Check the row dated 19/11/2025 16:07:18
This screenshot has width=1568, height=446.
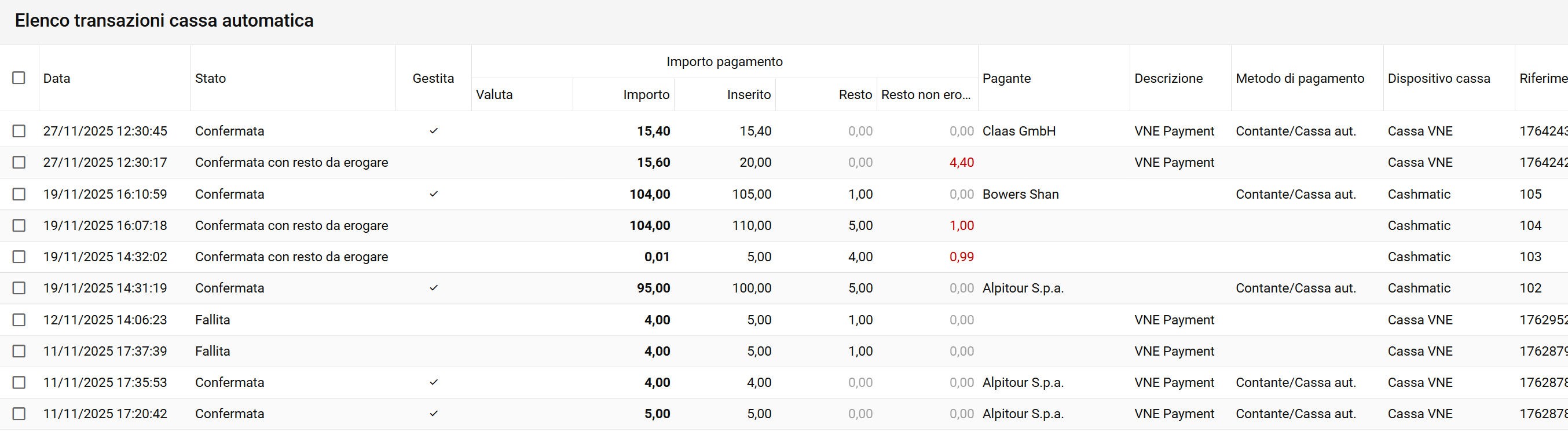click(19, 225)
